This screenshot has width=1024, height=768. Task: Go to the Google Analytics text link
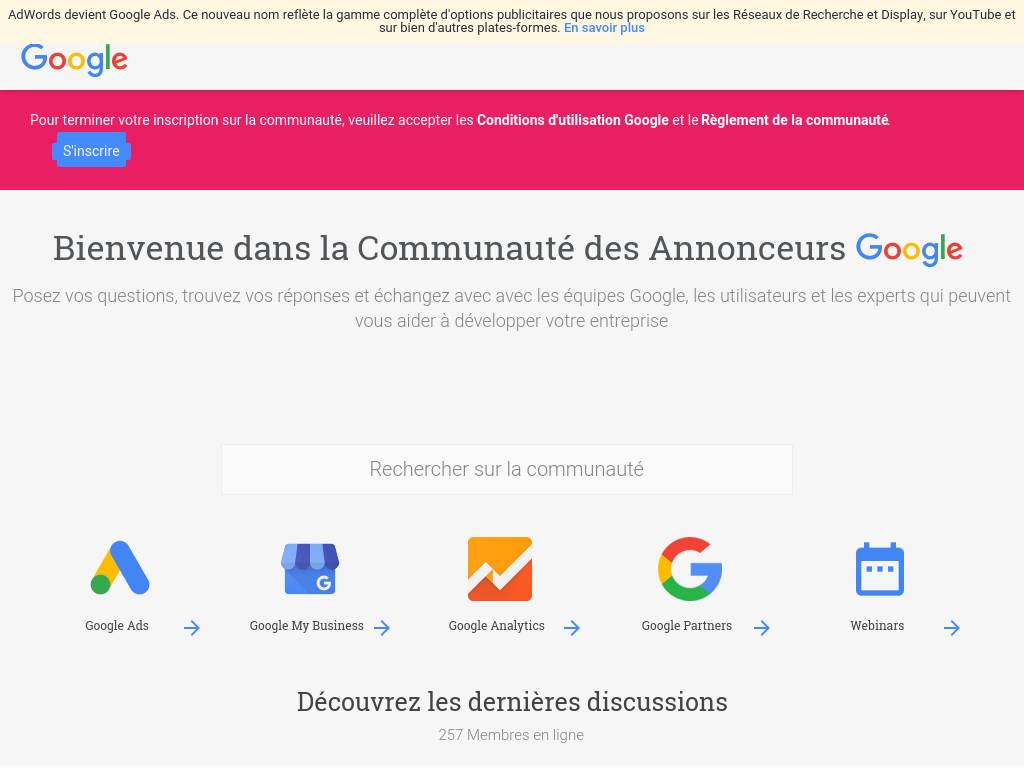pyautogui.click(x=496, y=626)
